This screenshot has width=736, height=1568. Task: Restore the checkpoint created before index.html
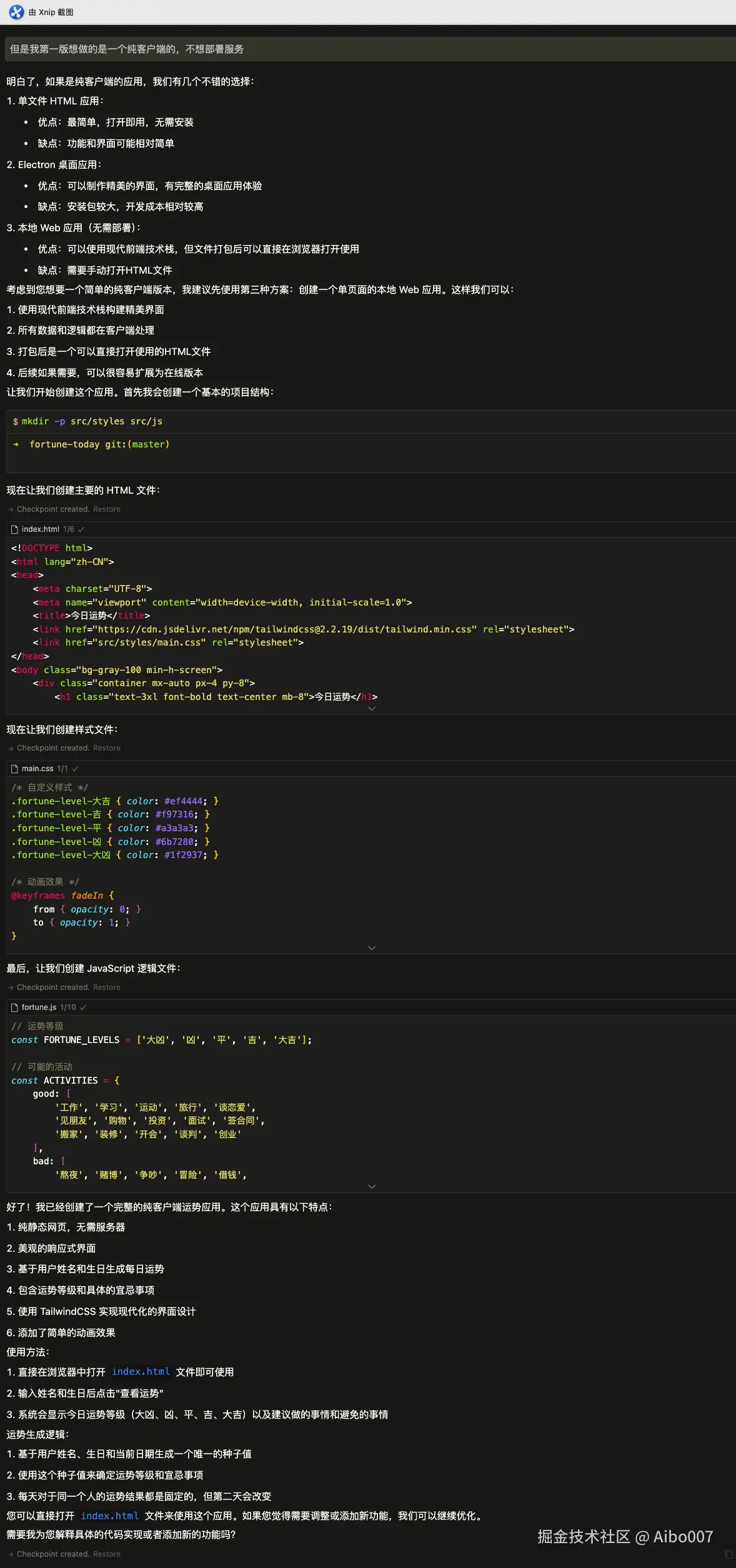point(107,509)
